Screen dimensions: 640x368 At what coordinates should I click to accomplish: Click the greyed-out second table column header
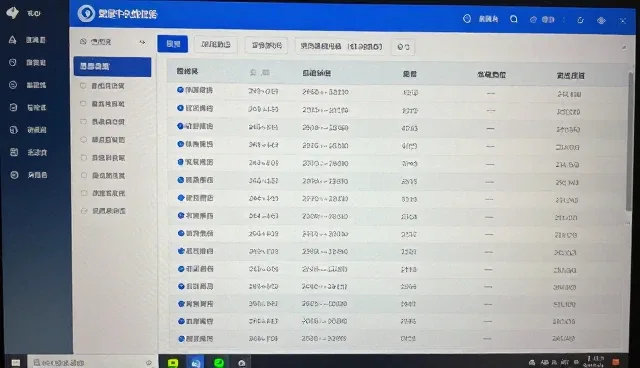tap(260, 72)
